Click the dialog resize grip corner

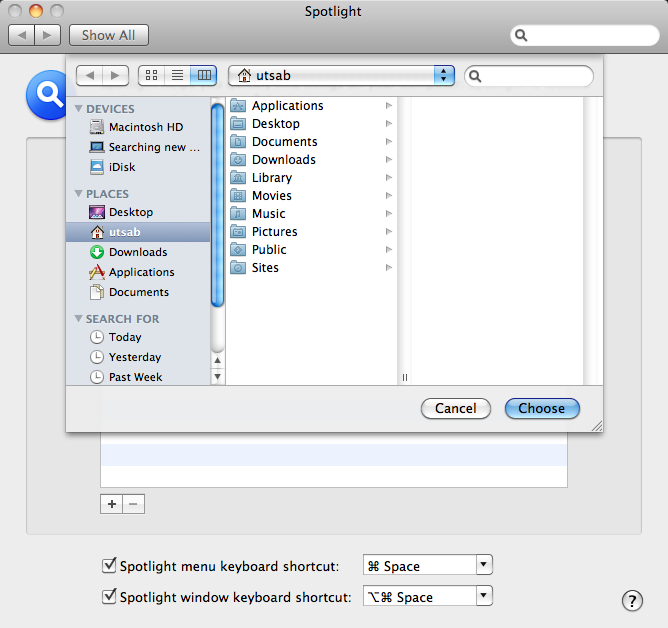(x=597, y=426)
